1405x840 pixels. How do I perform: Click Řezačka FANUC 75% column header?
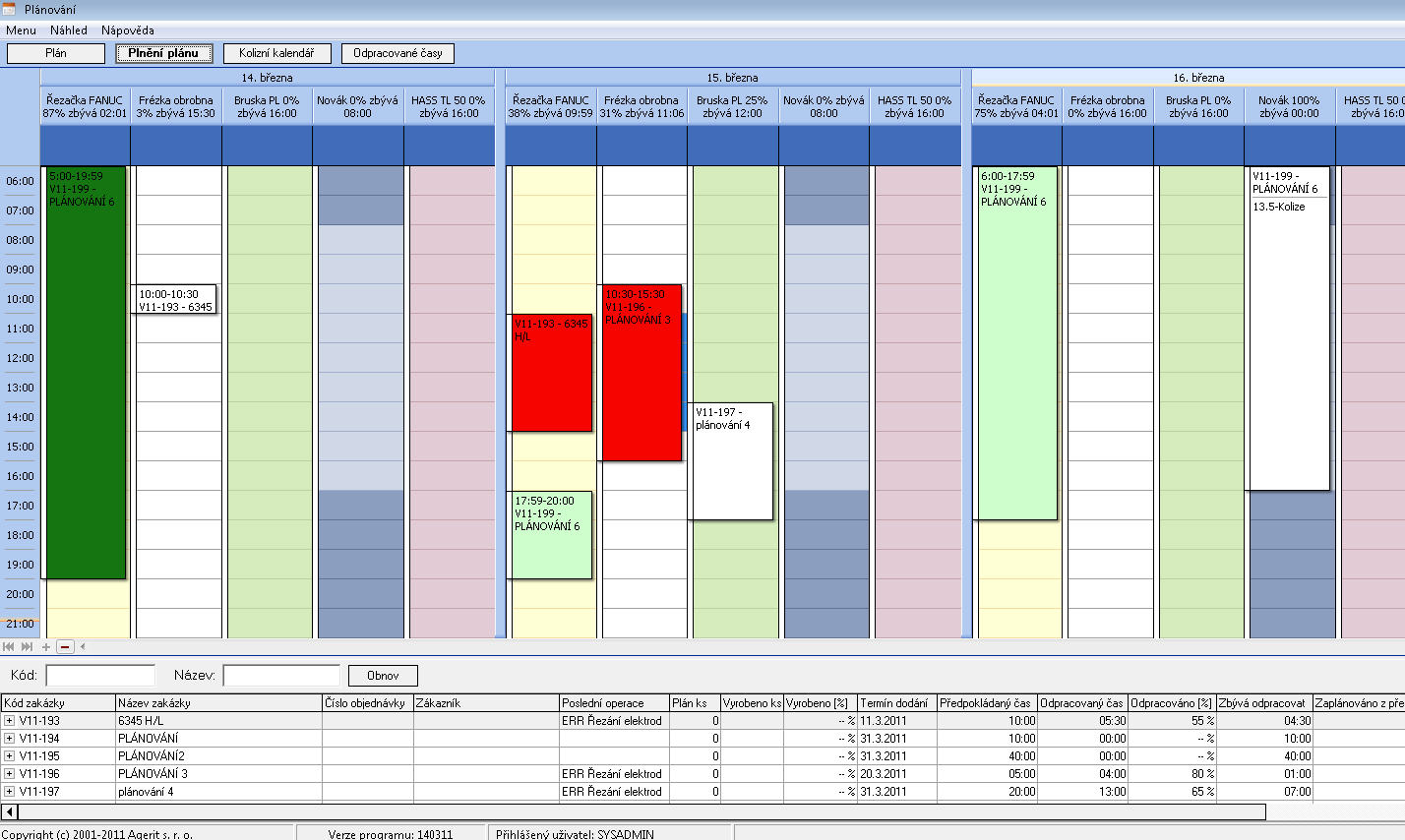[x=1016, y=106]
